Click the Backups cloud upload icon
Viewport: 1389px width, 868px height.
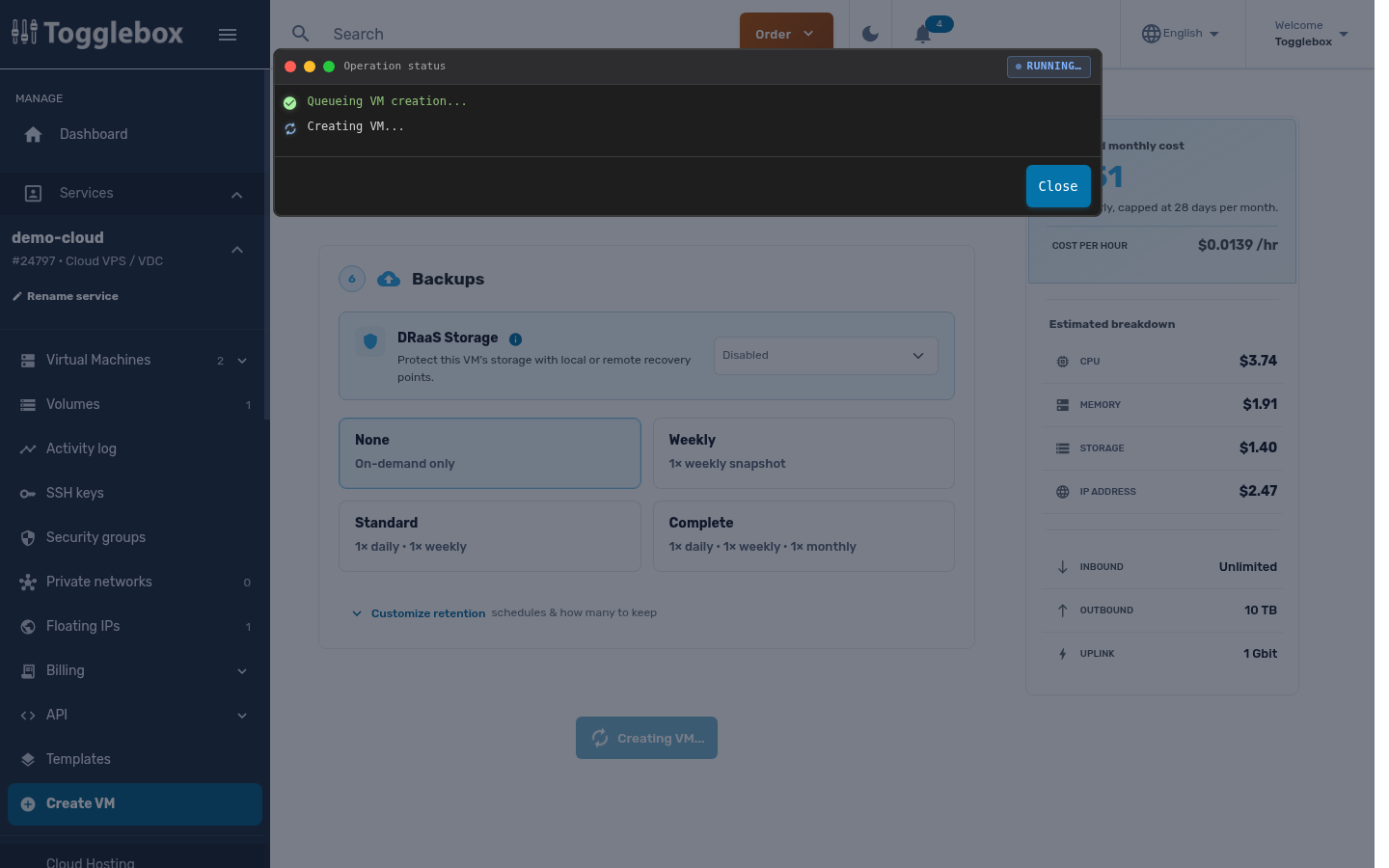pos(389,279)
